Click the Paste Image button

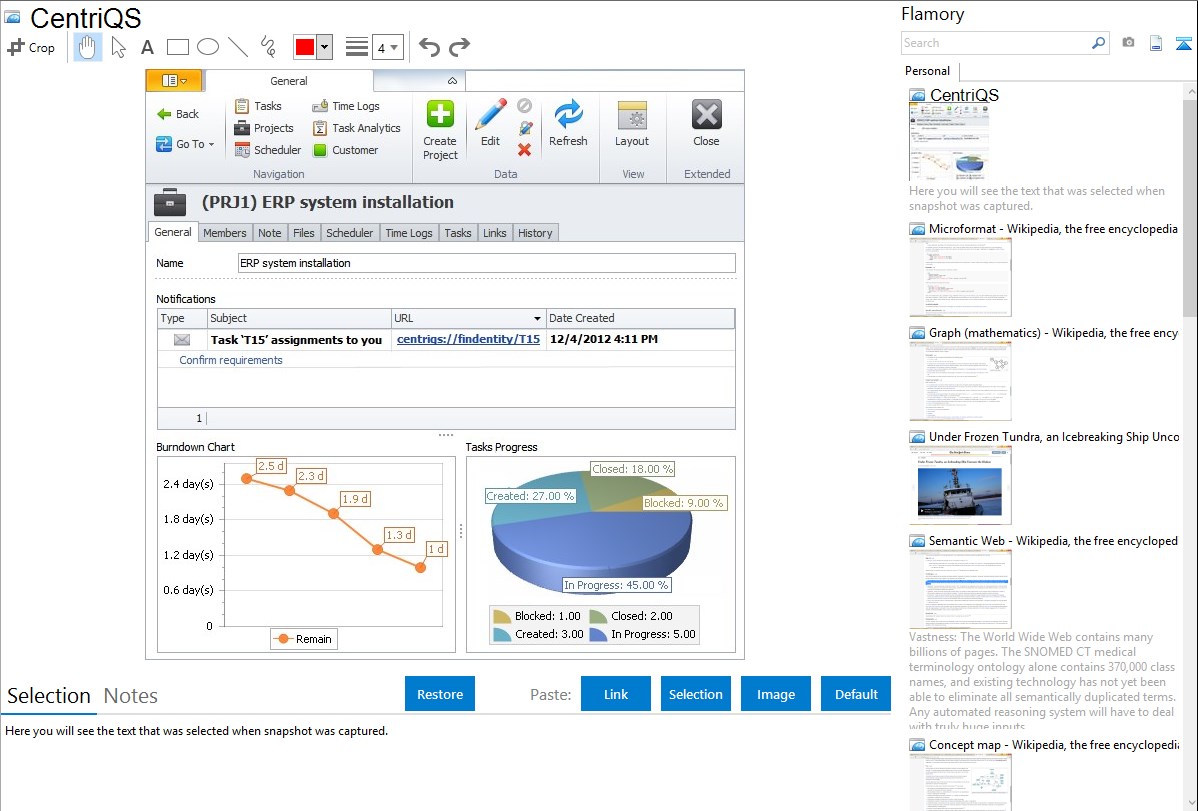(775, 694)
